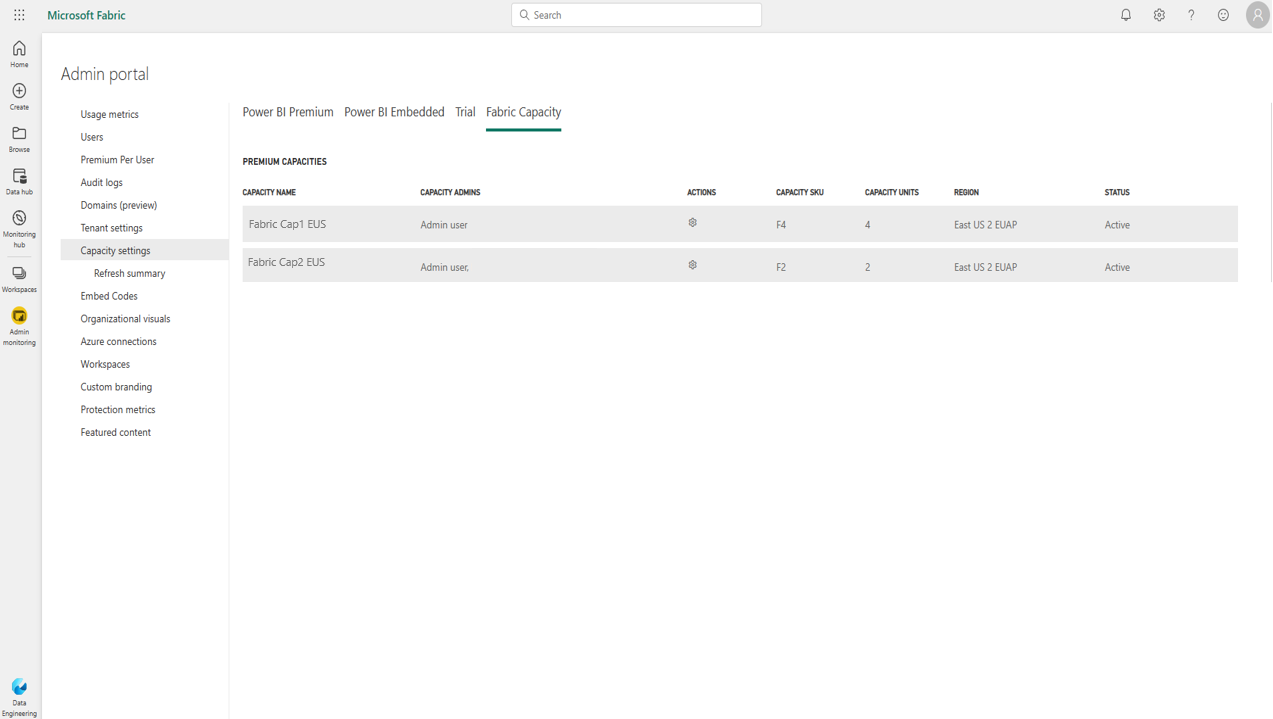Image resolution: width=1273 pixels, height=719 pixels.
Task: Open settings gear for Fabric Cap1 EUS
Action: pyautogui.click(x=692, y=223)
